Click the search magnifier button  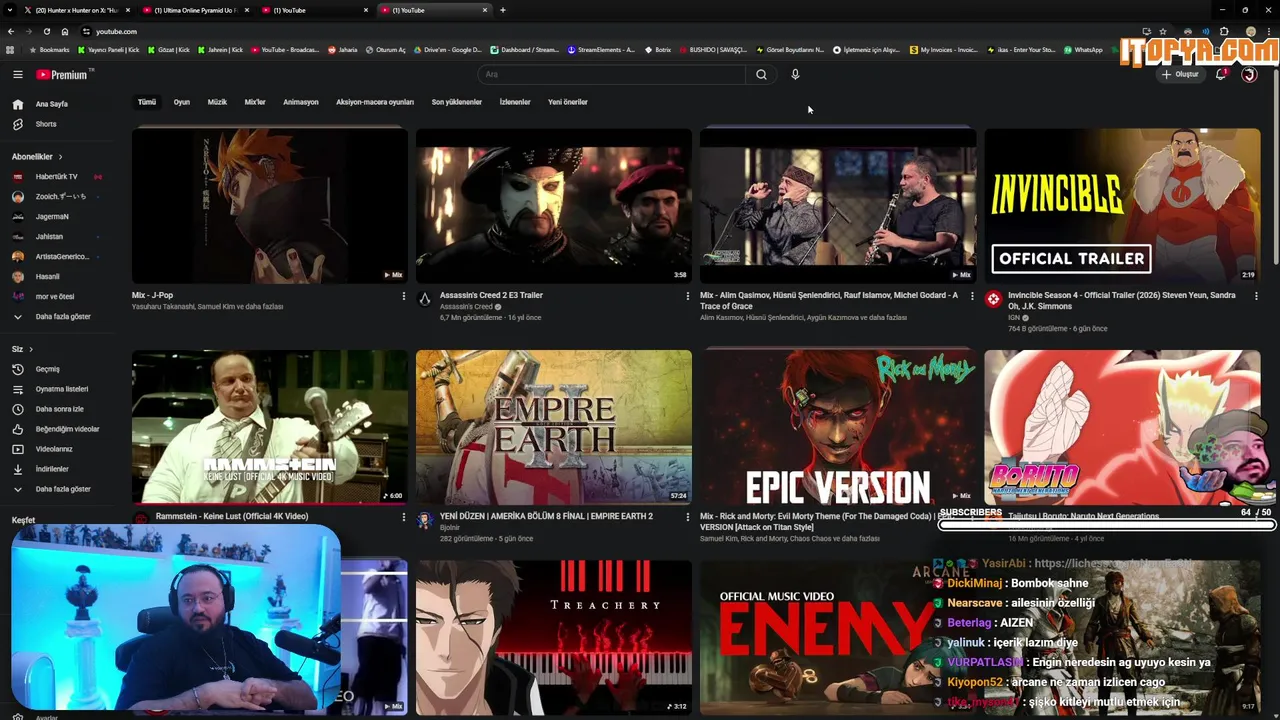coord(761,74)
